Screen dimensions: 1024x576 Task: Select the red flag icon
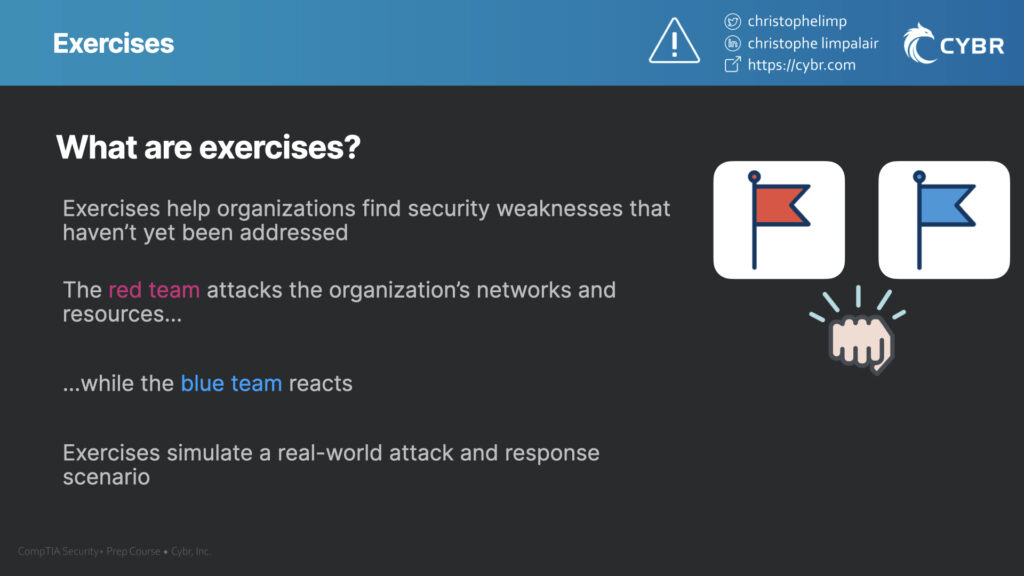pyautogui.click(x=778, y=220)
